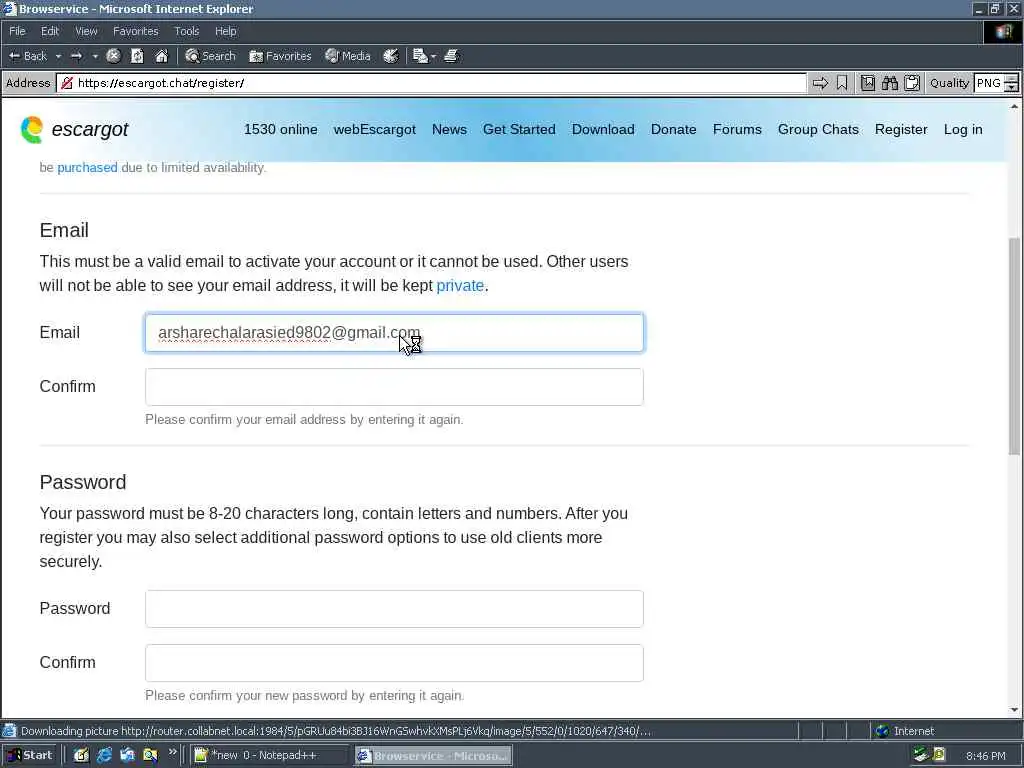Open the Log in nav link
The width and height of the screenshot is (1024, 768).
tap(963, 129)
